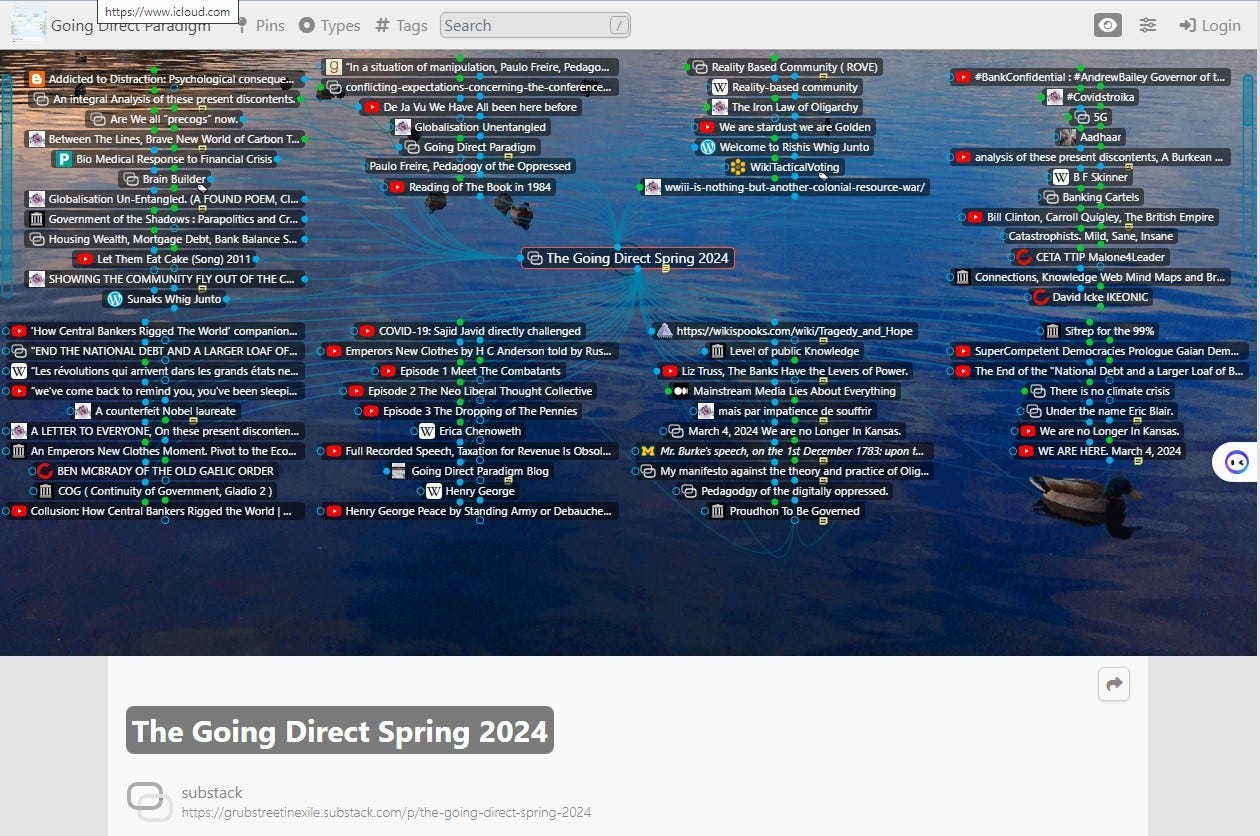Open the Pins menu
This screenshot has height=836, width=1260.
[260, 25]
